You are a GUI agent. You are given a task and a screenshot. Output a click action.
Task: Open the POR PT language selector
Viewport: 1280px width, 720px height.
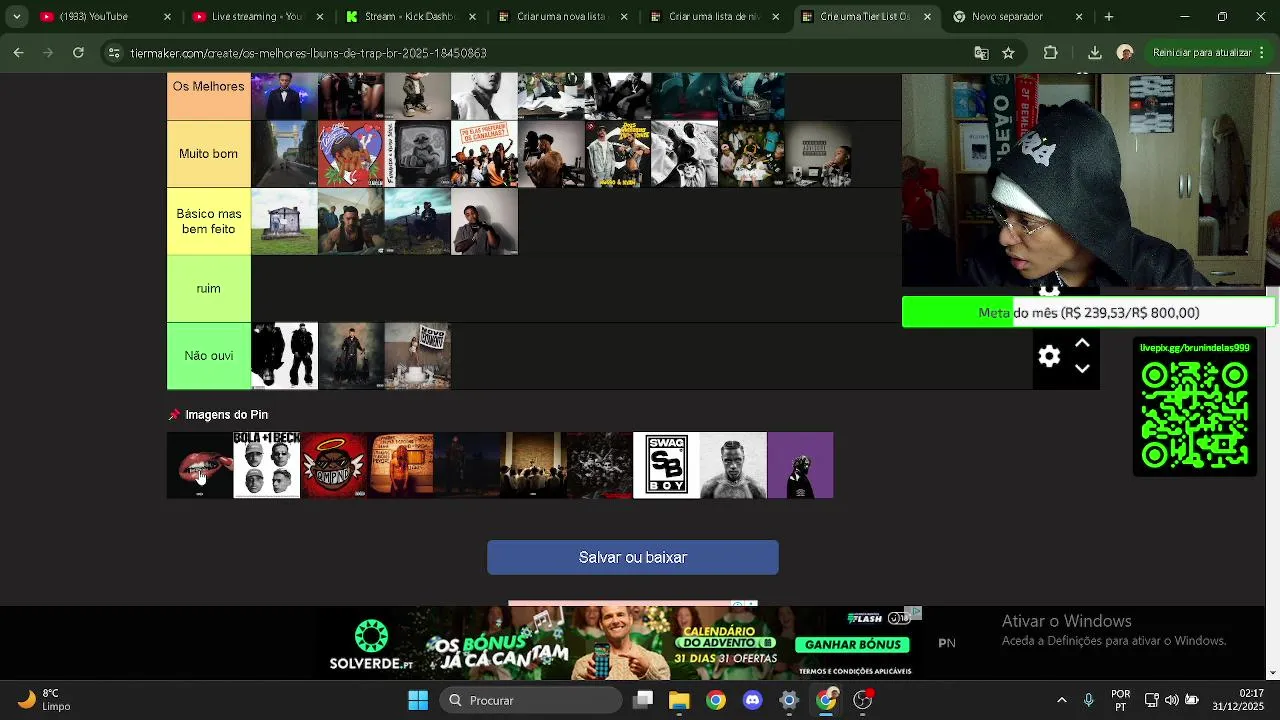coord(1121,700)
